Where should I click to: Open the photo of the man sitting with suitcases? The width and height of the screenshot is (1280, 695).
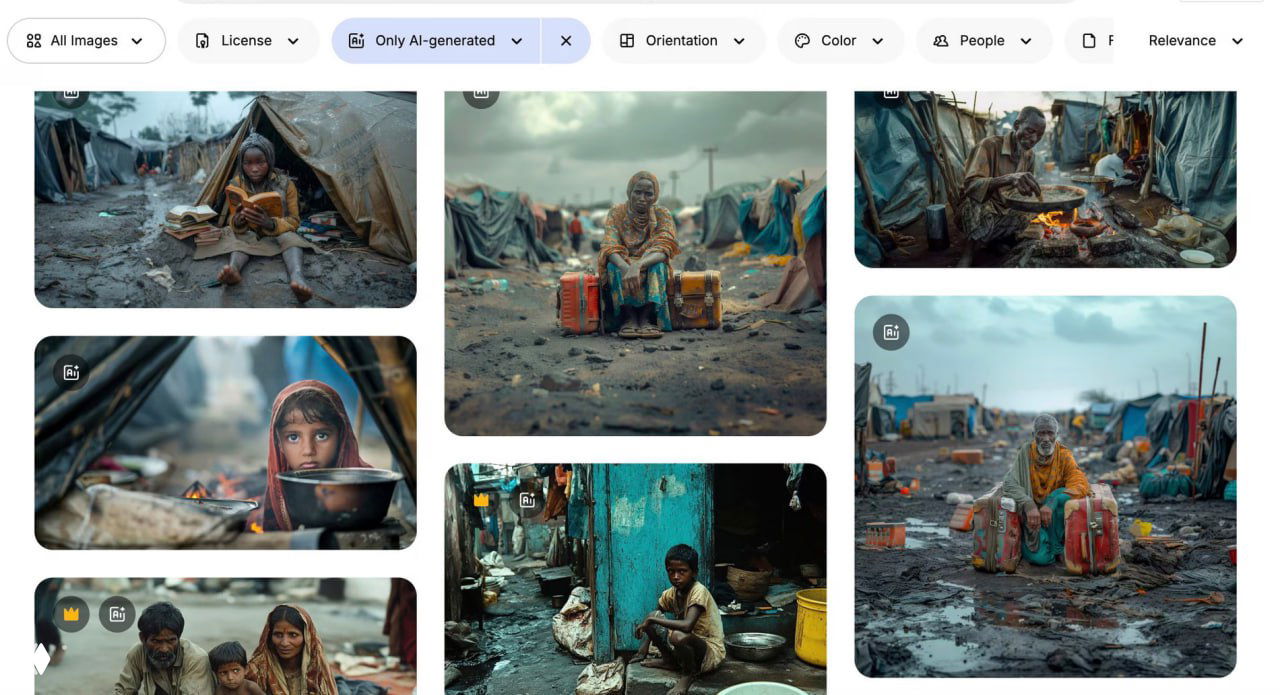[1044, 485]
